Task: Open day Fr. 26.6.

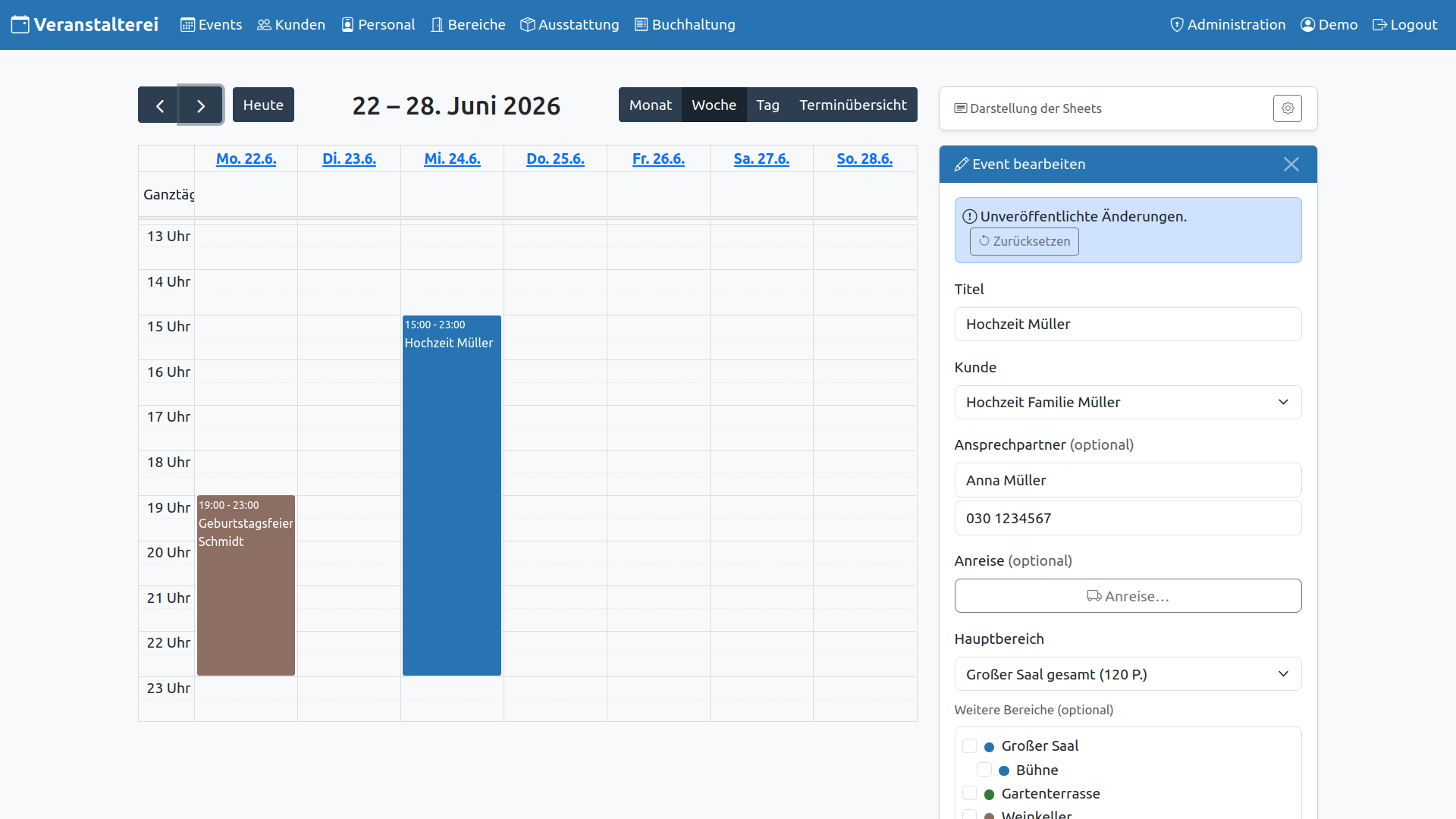Action: [658, 159]
